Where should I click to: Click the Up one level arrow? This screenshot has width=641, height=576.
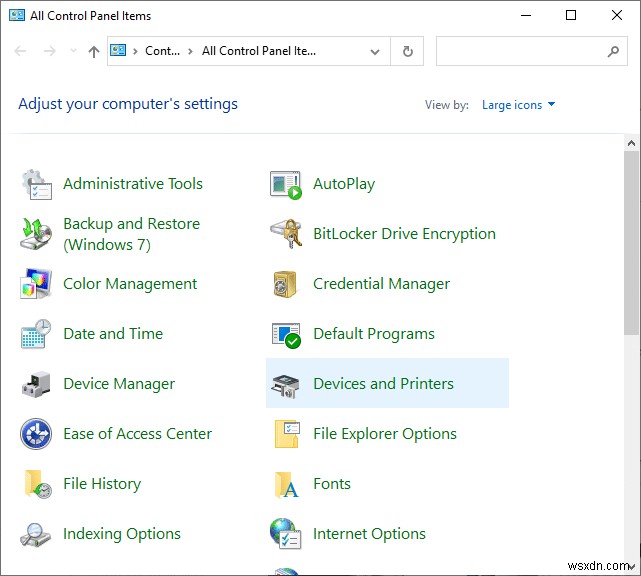click(x=93, y=52)
